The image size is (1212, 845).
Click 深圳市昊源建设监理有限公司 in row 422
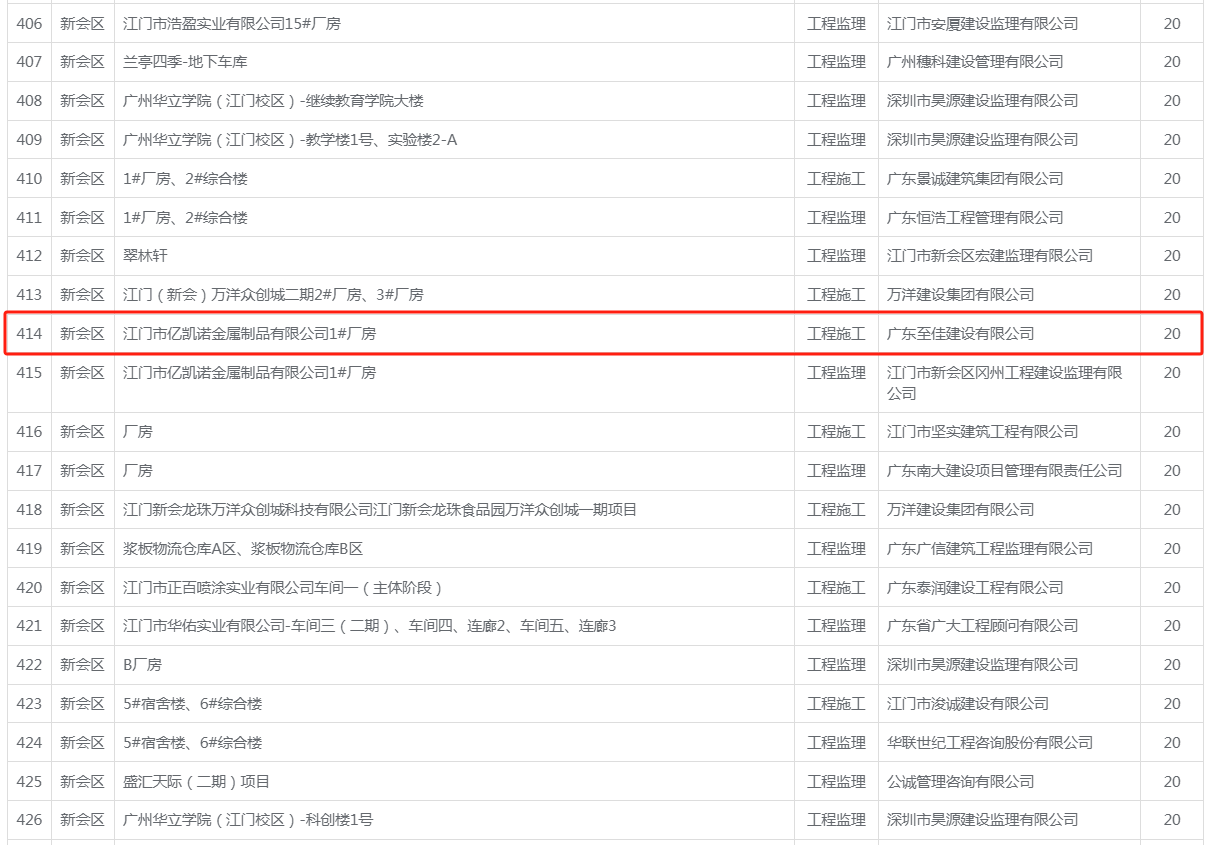tap(983, 665)
